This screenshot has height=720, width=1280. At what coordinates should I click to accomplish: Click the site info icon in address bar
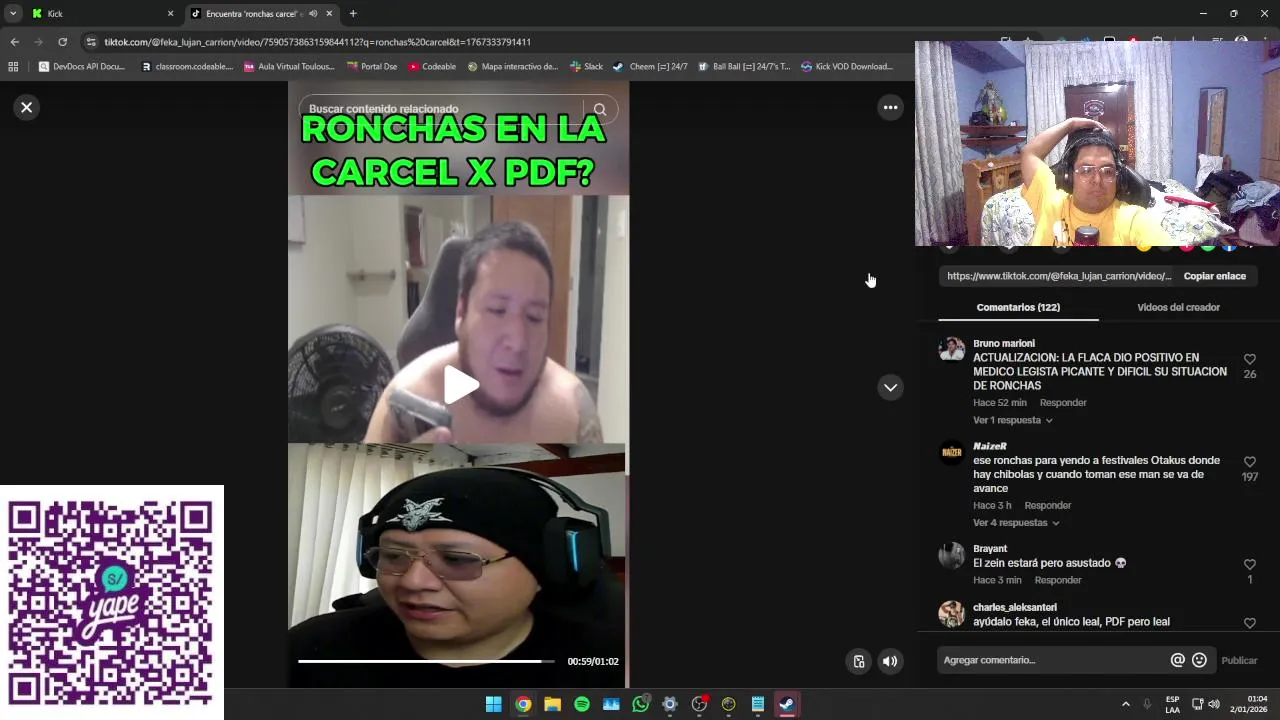tap(91, 42)
